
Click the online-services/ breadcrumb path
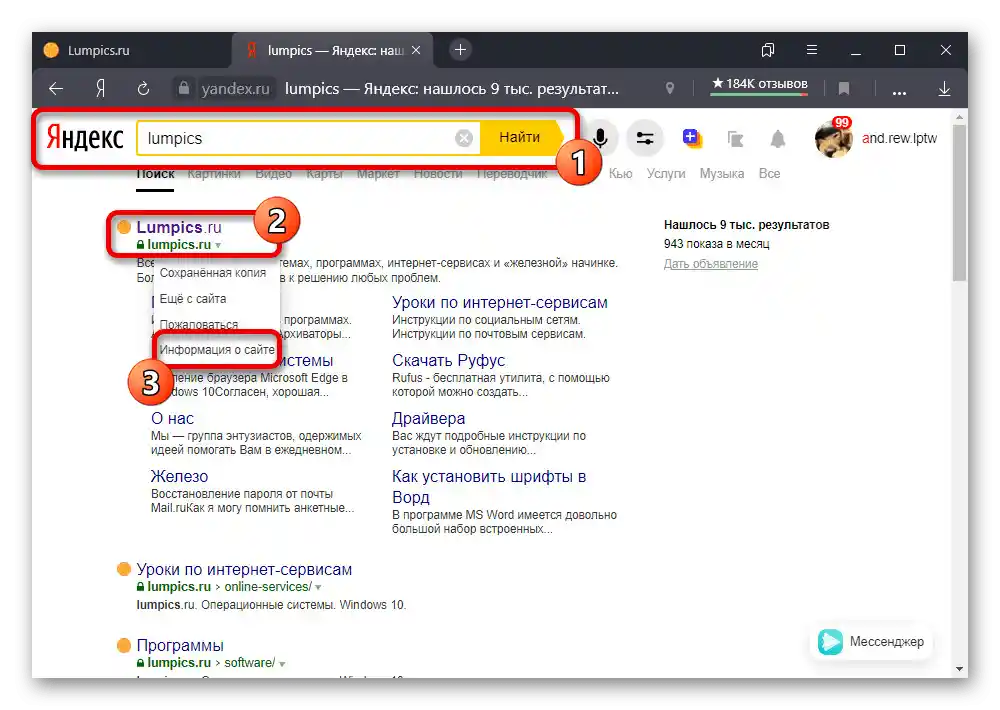pos(268,587)
